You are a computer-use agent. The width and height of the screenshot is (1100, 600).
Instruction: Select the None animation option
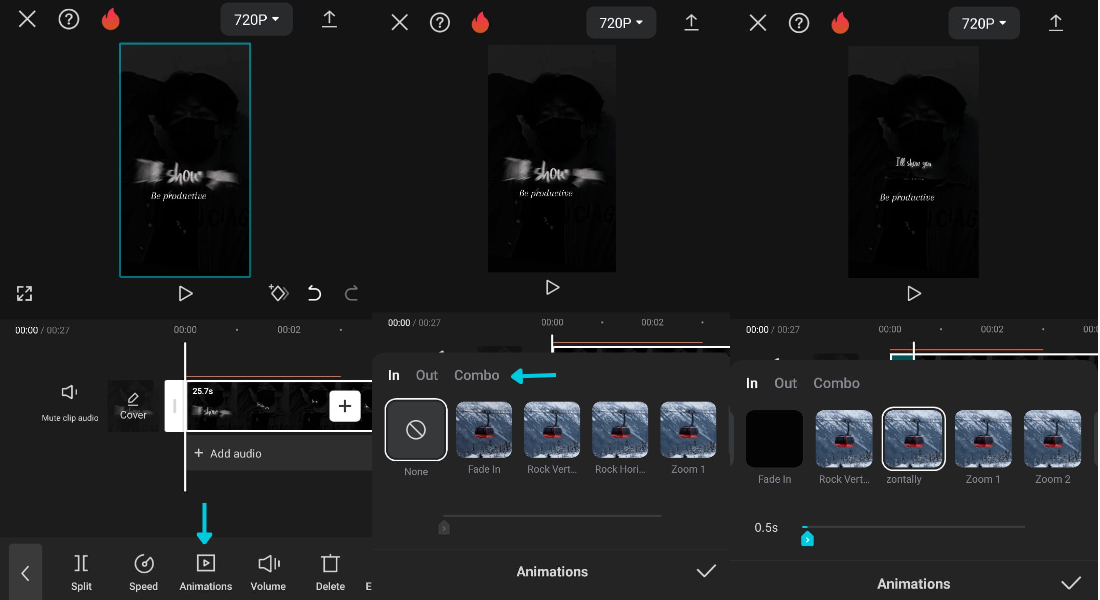(x=415, y=429)
